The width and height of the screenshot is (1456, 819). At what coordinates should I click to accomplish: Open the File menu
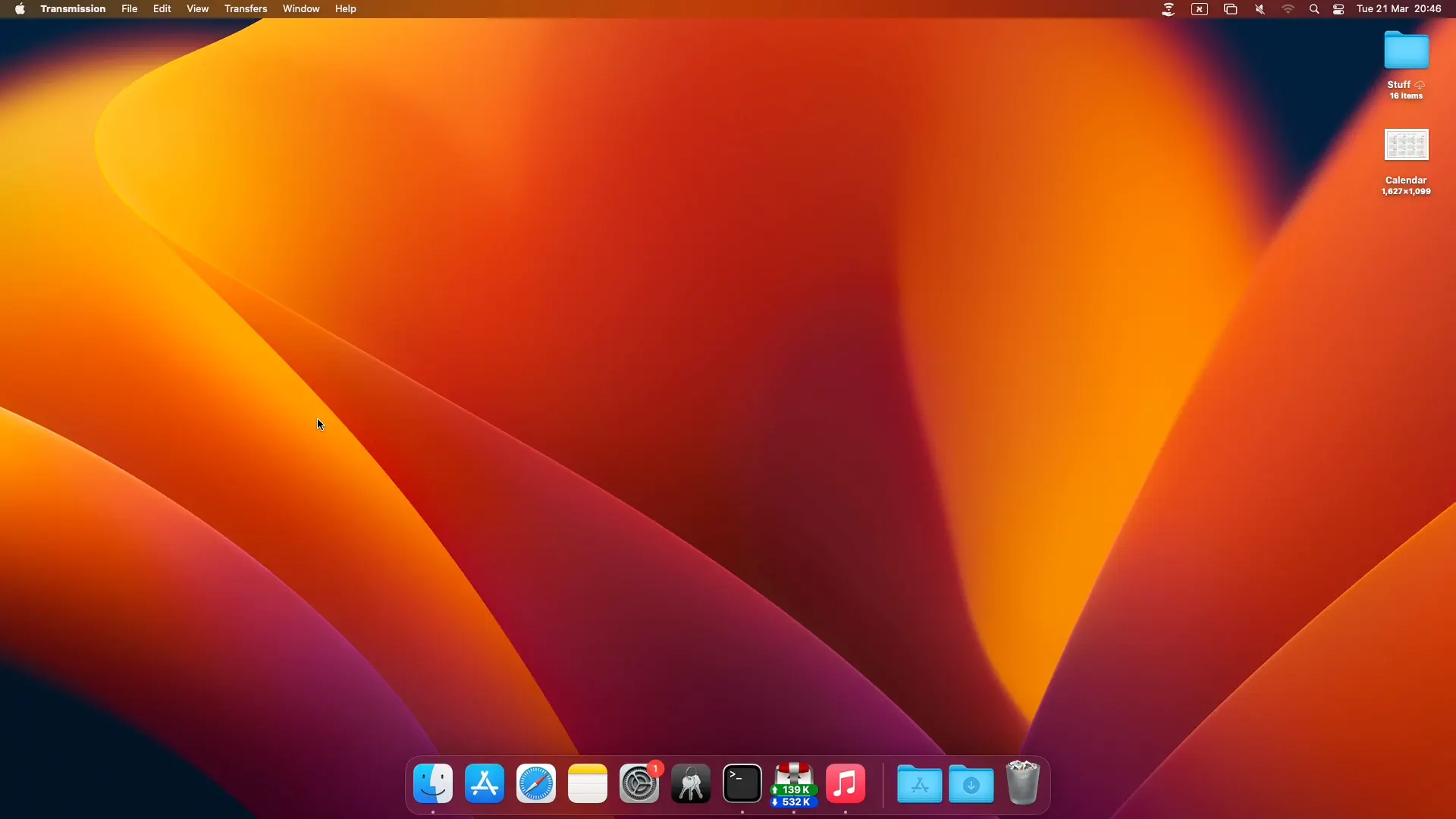pos(130,9)
